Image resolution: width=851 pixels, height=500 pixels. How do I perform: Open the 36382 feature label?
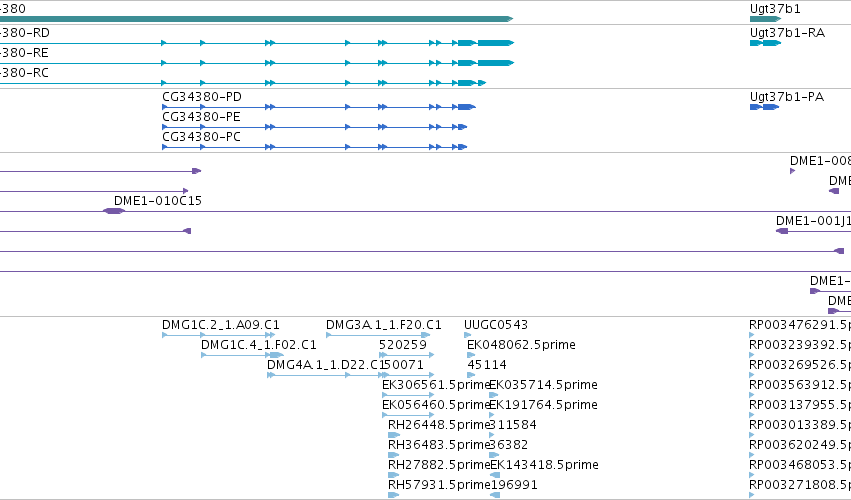click(509, 445)
